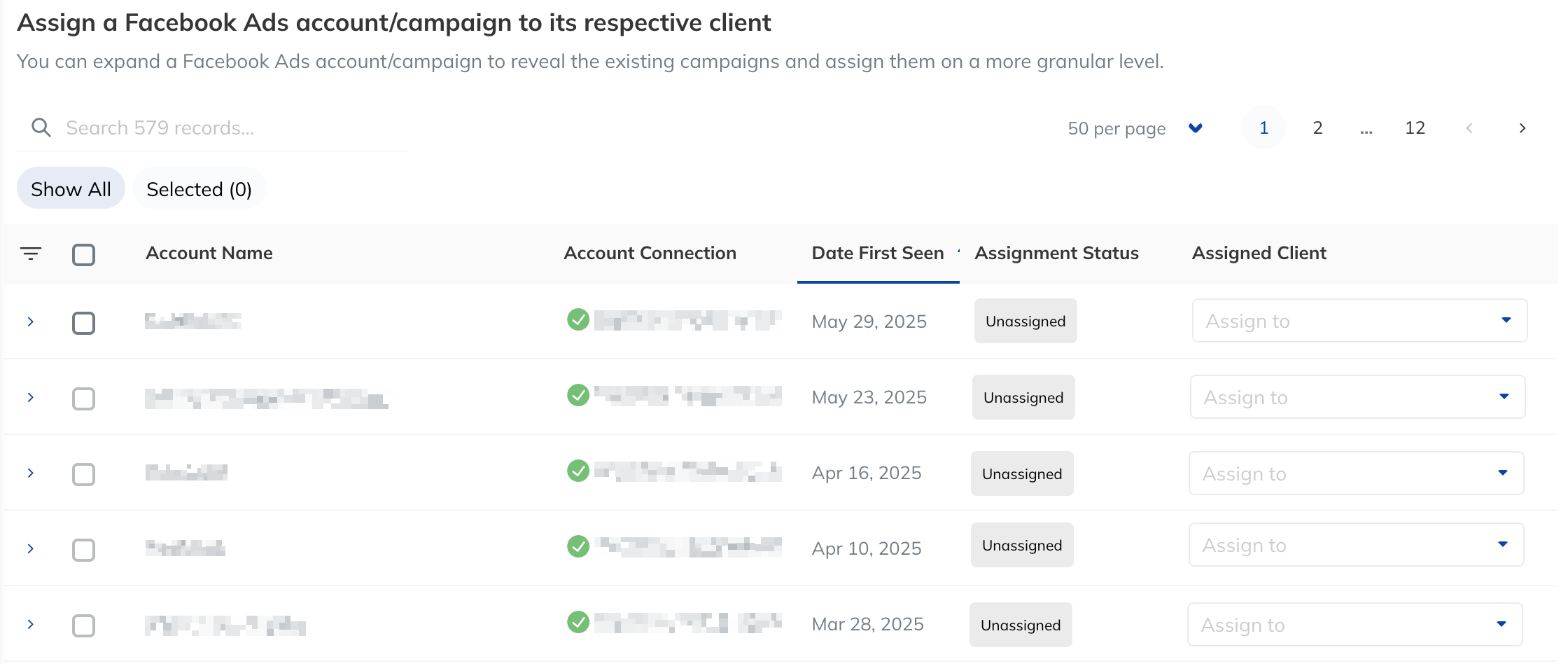Check the select-all checkbox in the table header
Viewport: 1568px width, 664px height.
83,254
